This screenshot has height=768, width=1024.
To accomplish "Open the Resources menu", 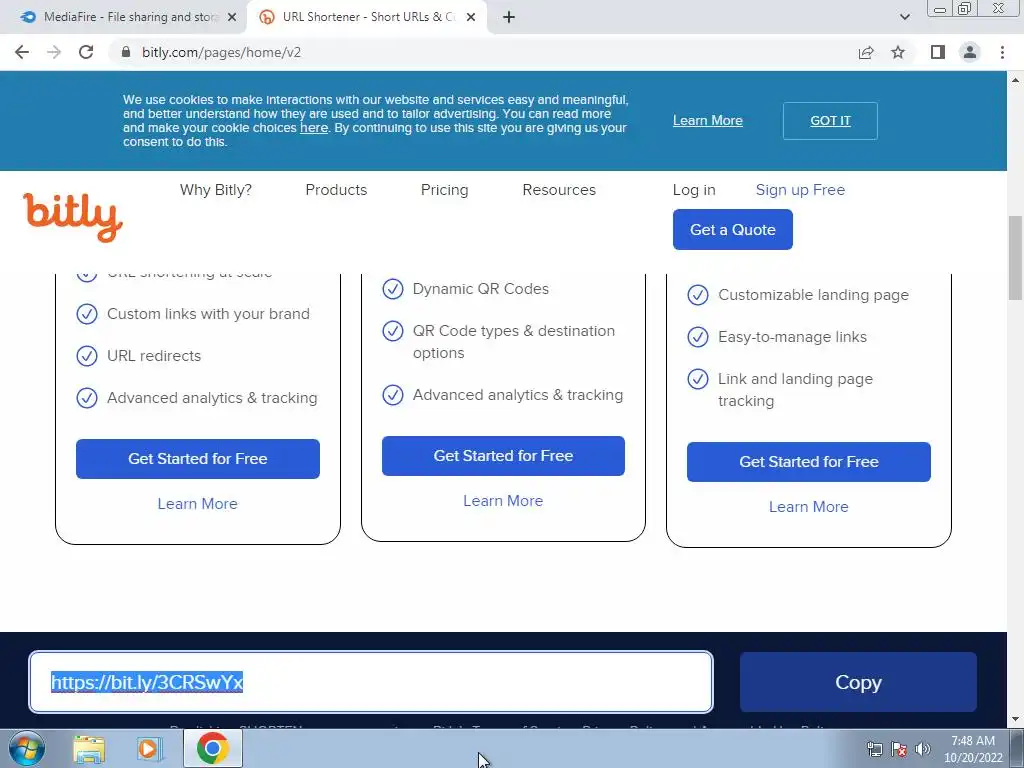I will tap(559, 190).
